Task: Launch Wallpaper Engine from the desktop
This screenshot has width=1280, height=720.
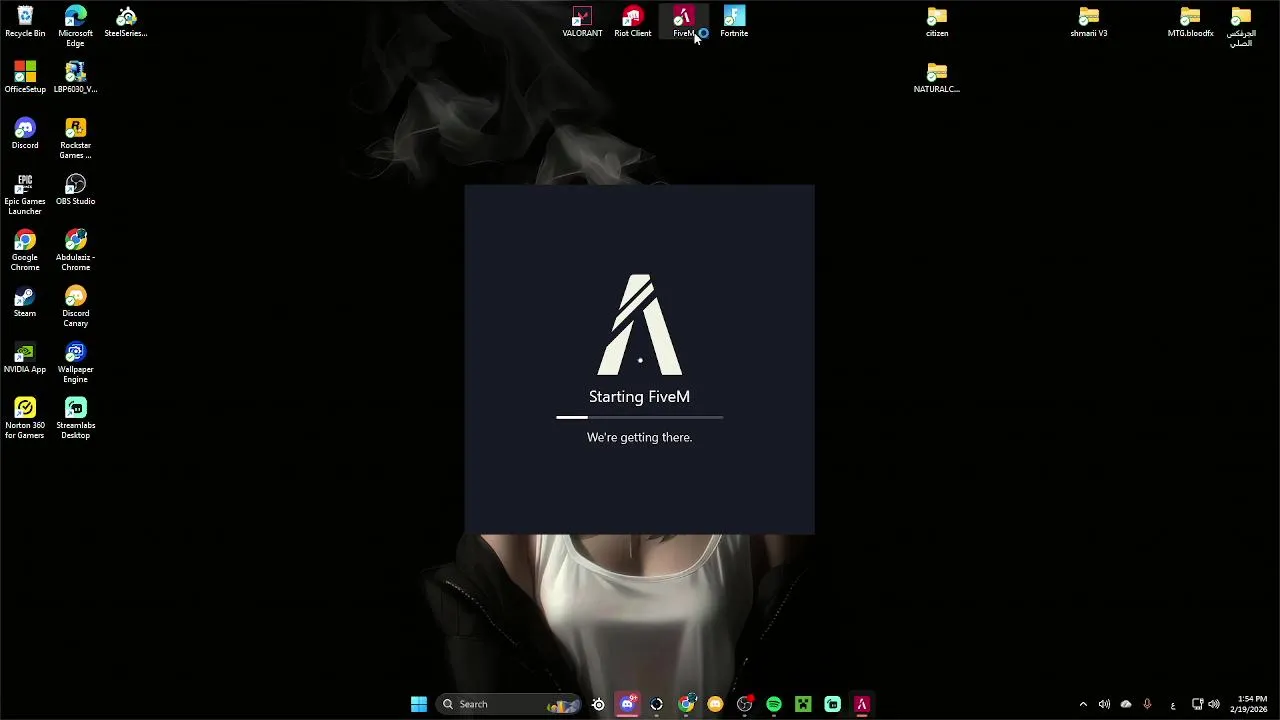Action: (75, 362)
